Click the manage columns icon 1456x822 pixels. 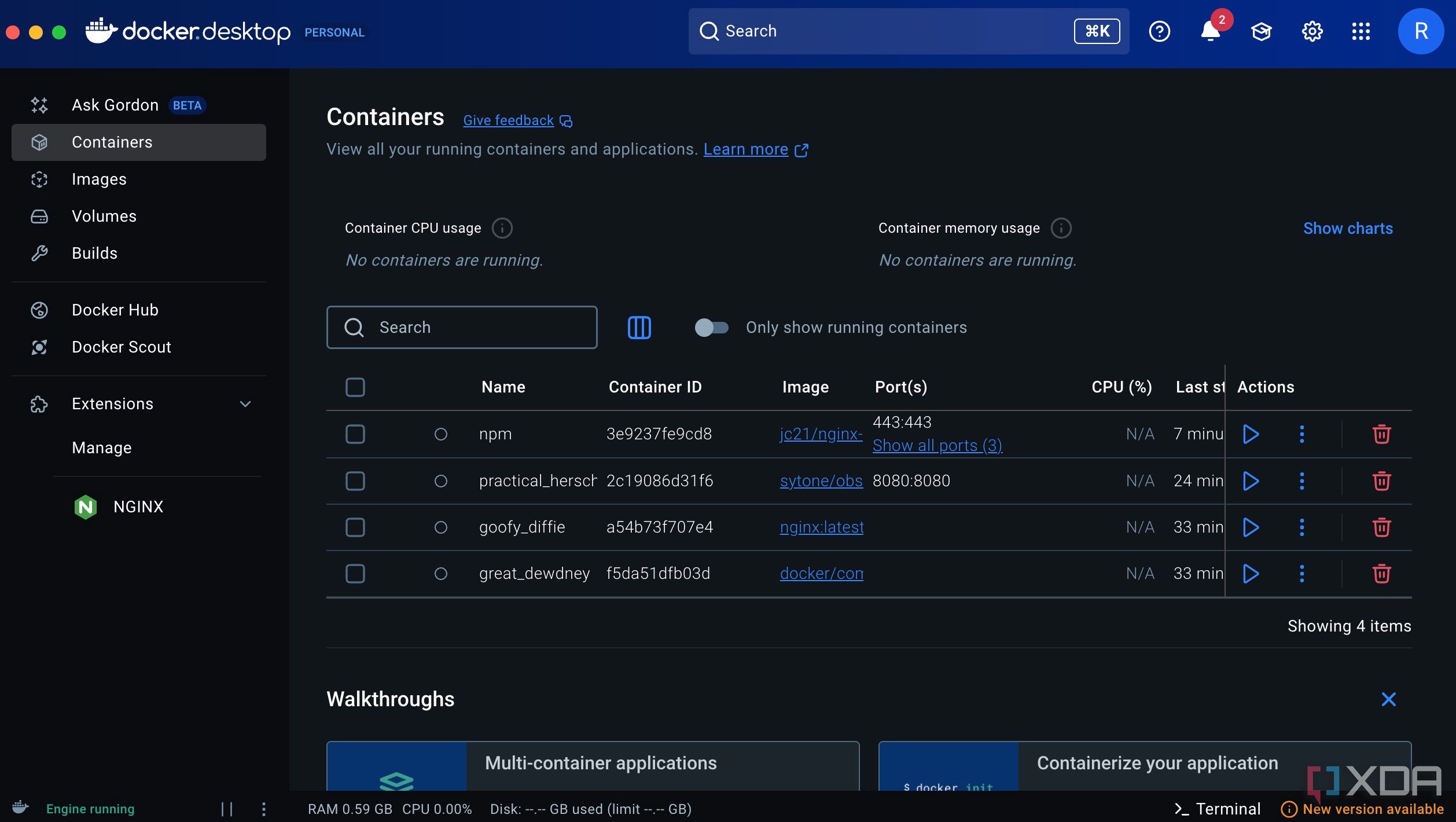(x=639, y=328)
